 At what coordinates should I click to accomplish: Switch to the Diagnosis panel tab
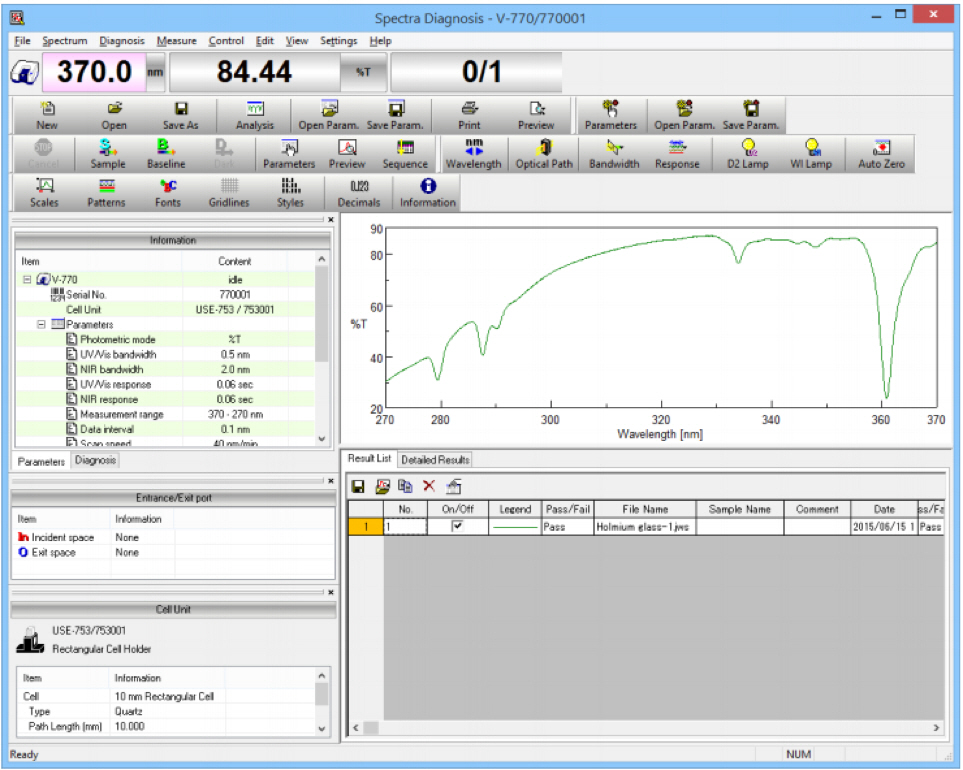tap(95, 461)
